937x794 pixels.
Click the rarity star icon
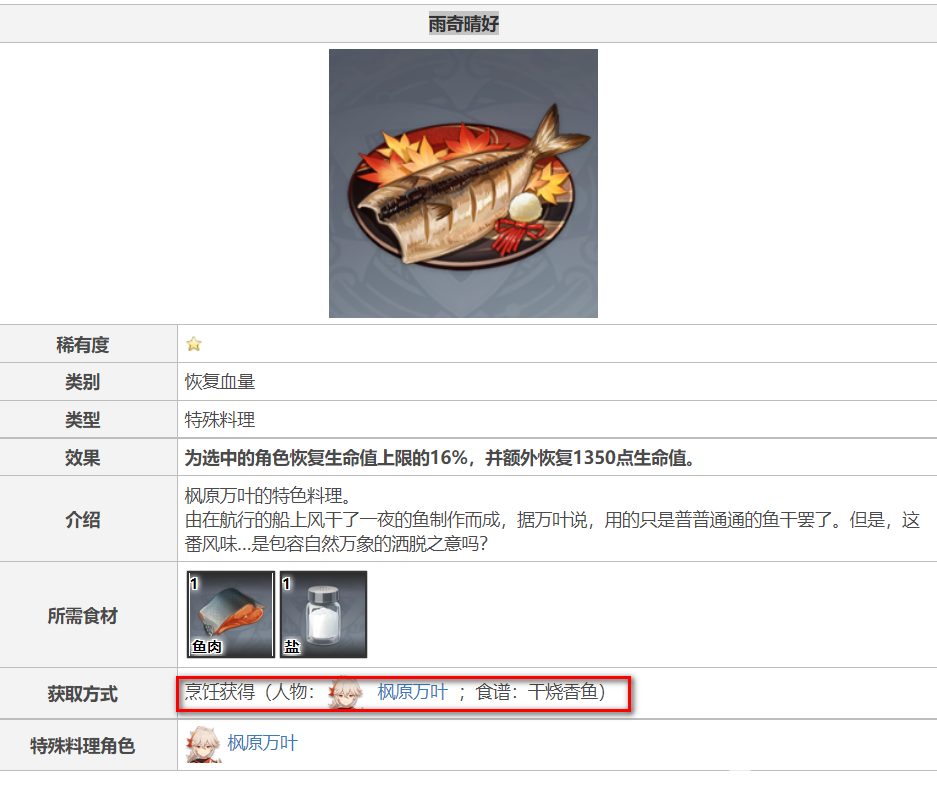[194, 344]
